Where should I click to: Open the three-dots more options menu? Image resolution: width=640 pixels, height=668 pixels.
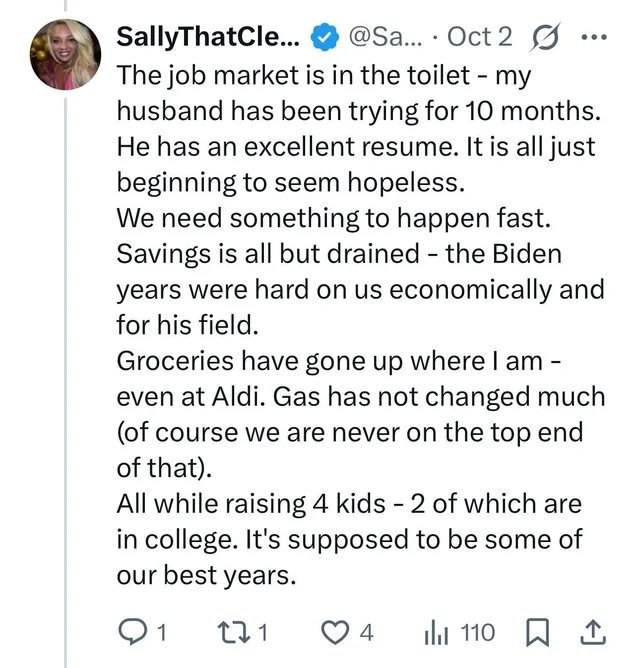coord(594,37)
